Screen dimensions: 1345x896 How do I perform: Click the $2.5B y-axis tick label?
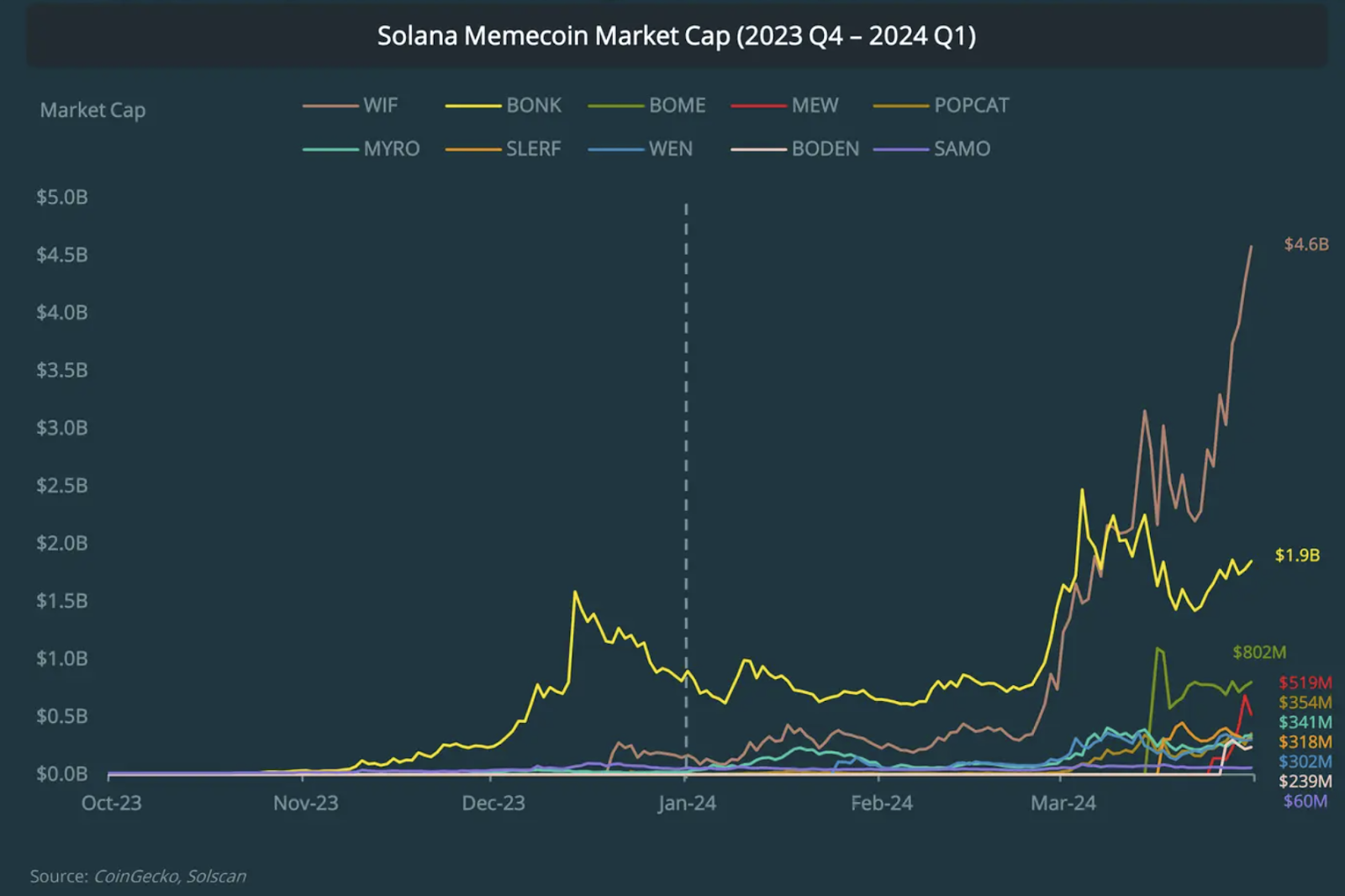coord(61,486)
